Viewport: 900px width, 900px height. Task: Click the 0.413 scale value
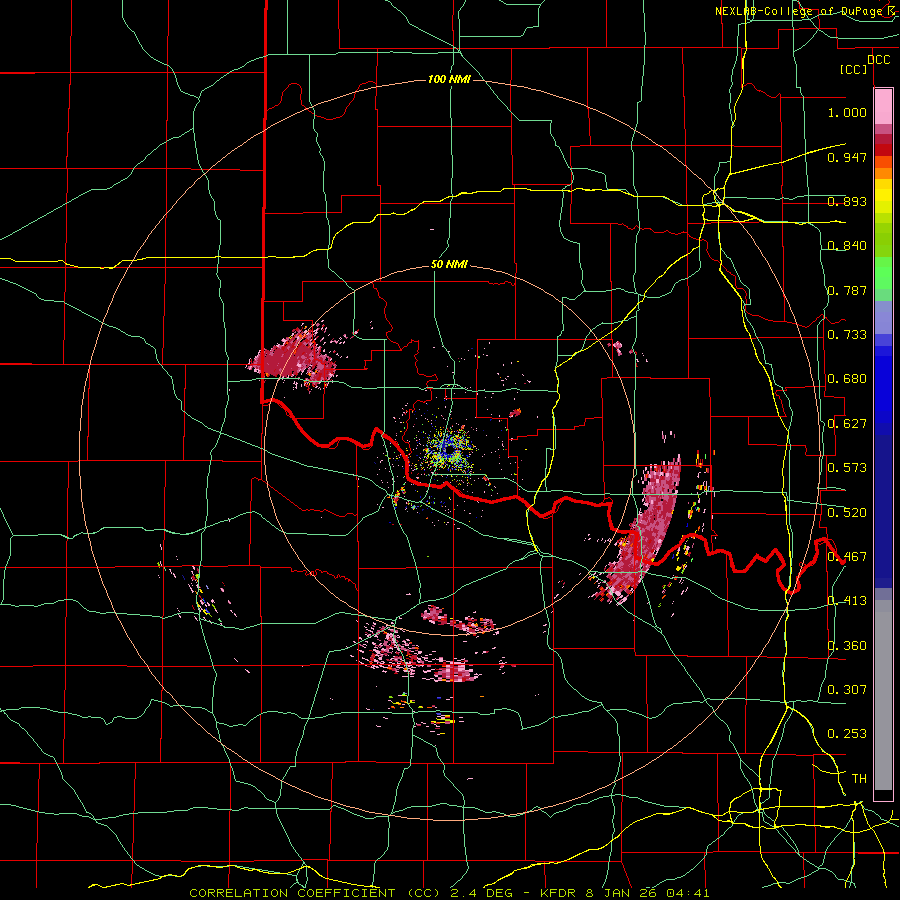[x=847, y=601]
